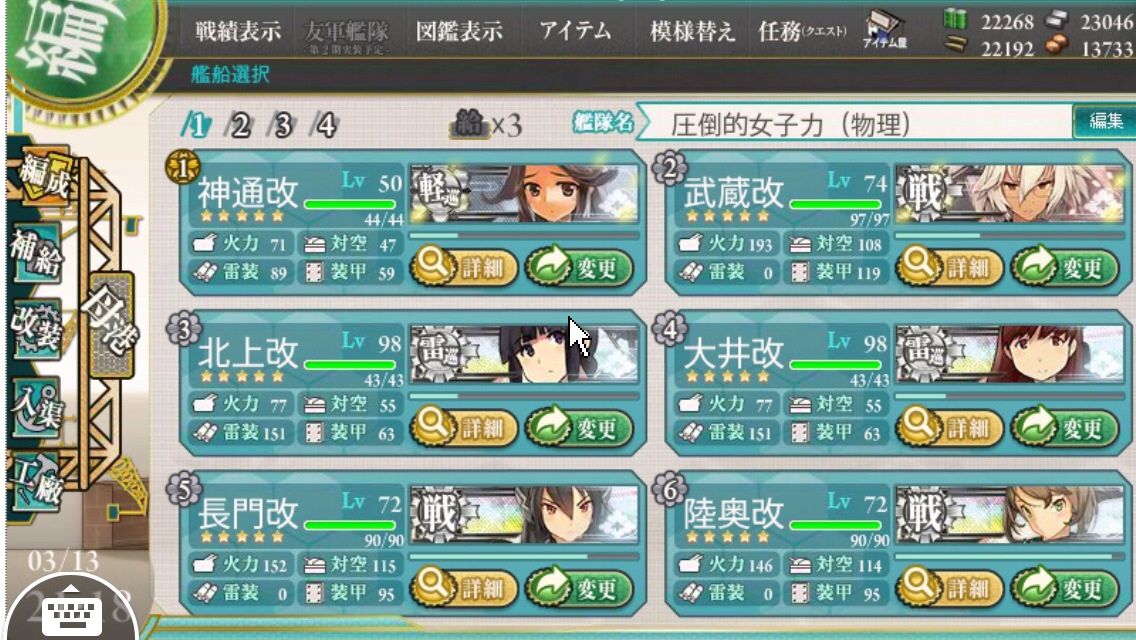Open the 図鑑表示 encyclopedia menu
The image size is (1136, 640).
pyautogui.click(x=459, y=31)
